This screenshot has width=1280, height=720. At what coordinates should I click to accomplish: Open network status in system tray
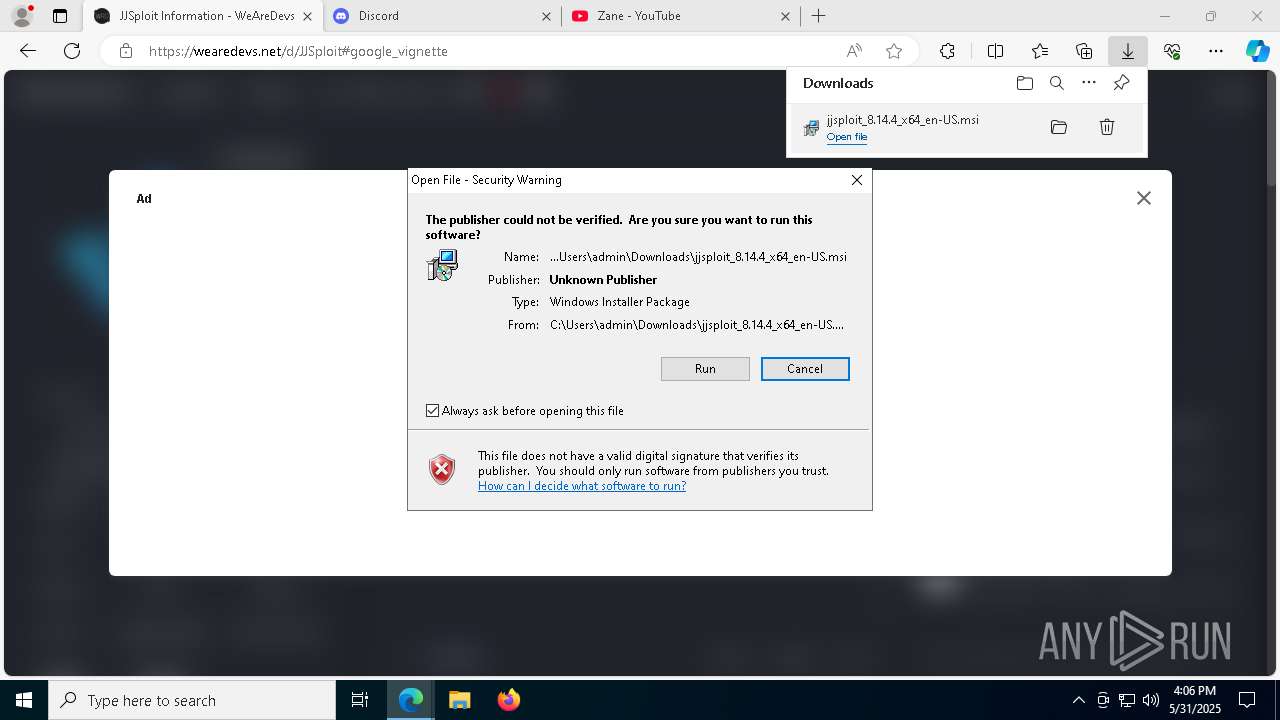click(1127, 700)
